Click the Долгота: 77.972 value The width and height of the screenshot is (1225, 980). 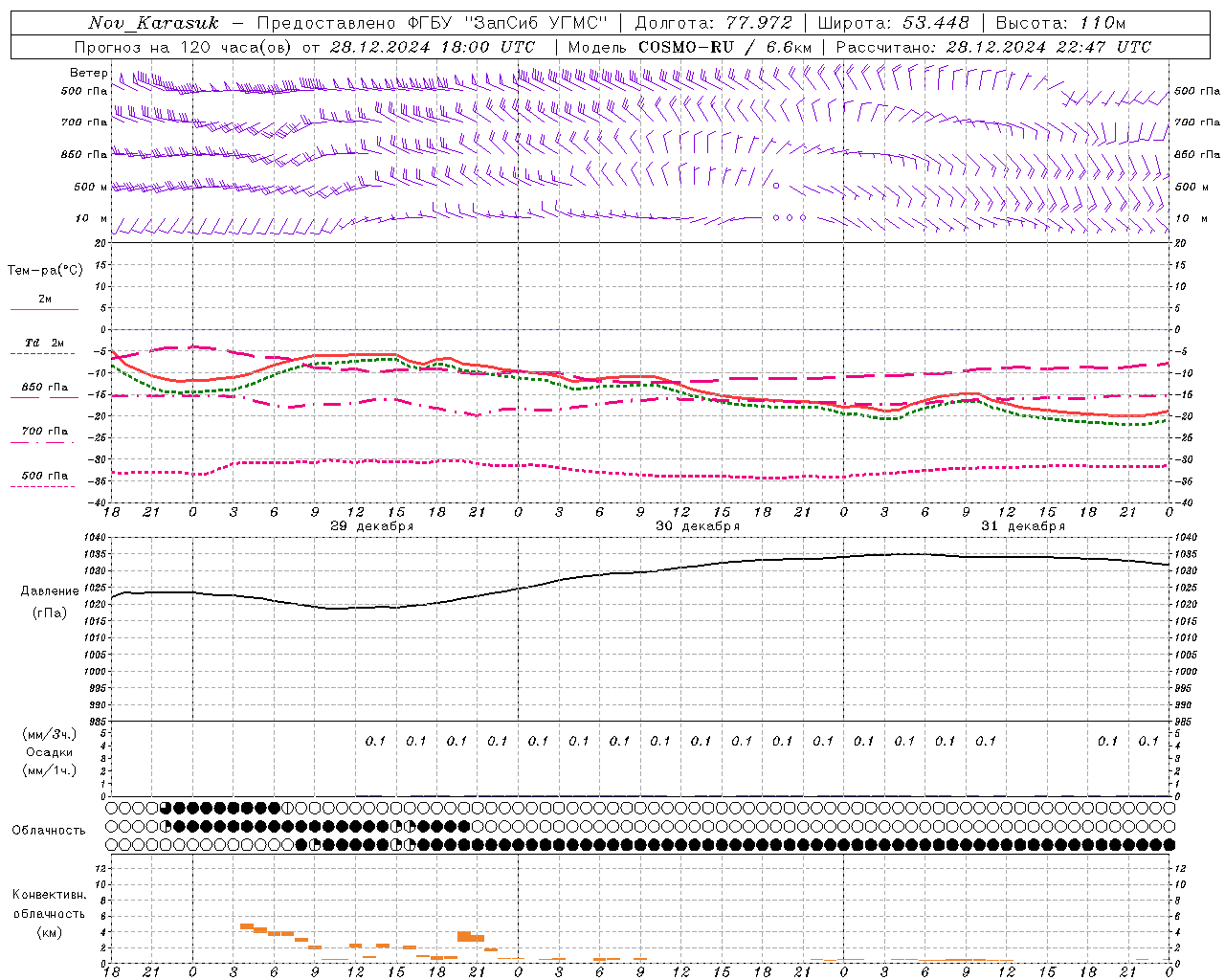714,23
